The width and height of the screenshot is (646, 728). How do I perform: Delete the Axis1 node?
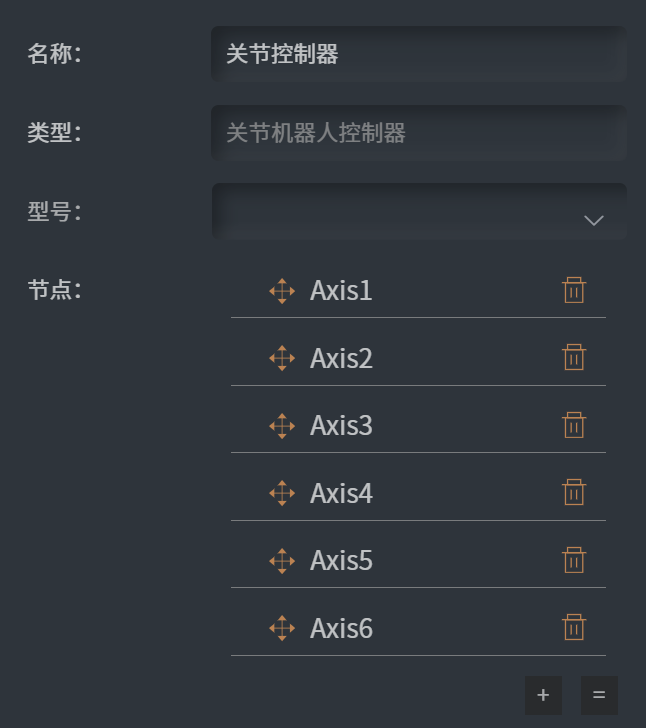pos(574,290)
